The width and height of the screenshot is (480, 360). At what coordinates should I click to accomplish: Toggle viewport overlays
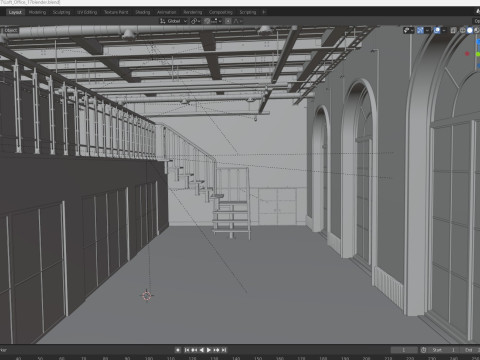(437, 30)
